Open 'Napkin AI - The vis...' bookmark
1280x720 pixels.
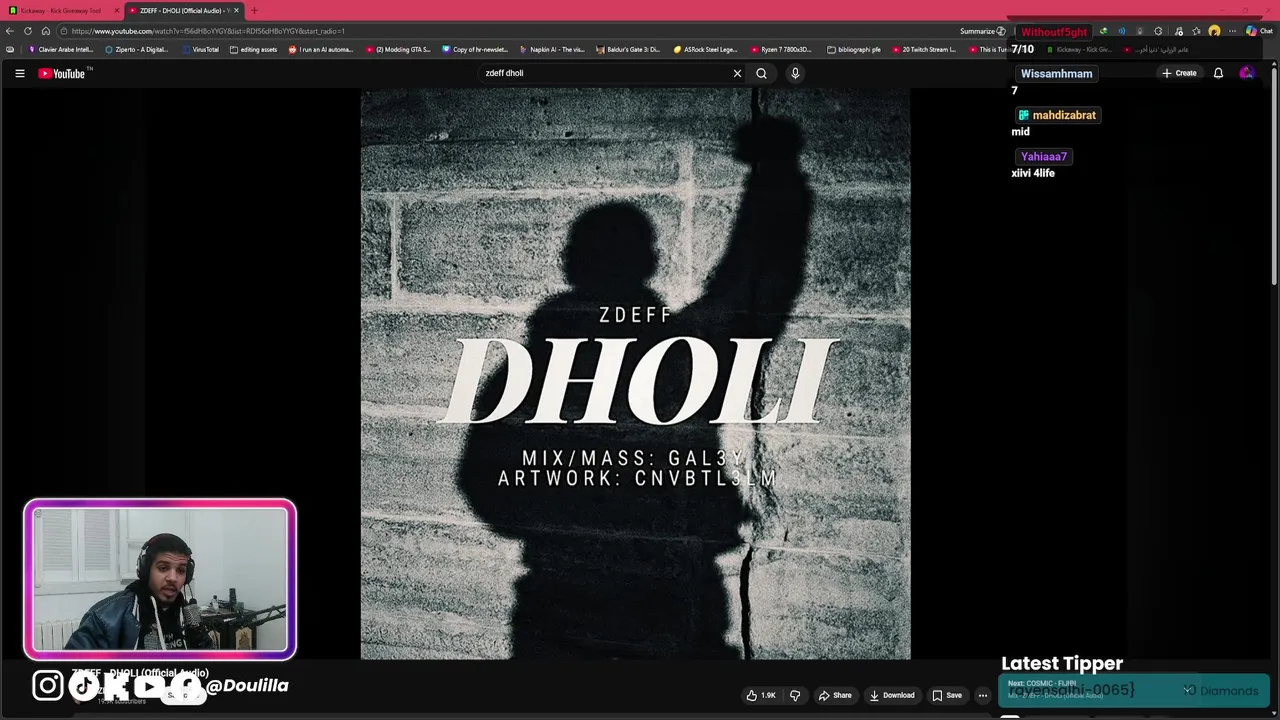[x=552, y=49]
